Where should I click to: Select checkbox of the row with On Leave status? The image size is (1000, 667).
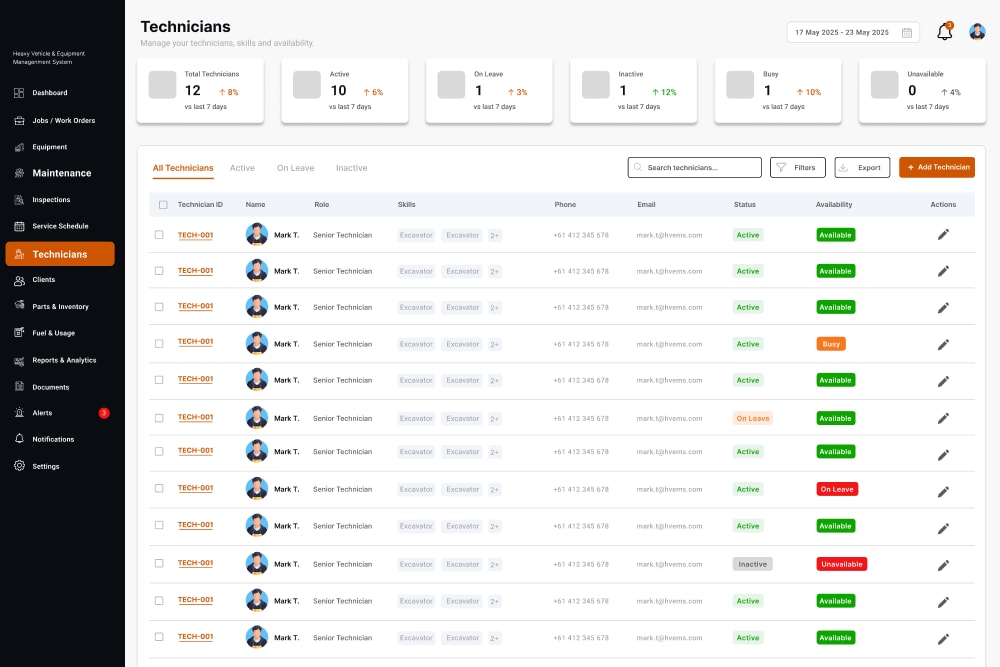coord(159,418)
